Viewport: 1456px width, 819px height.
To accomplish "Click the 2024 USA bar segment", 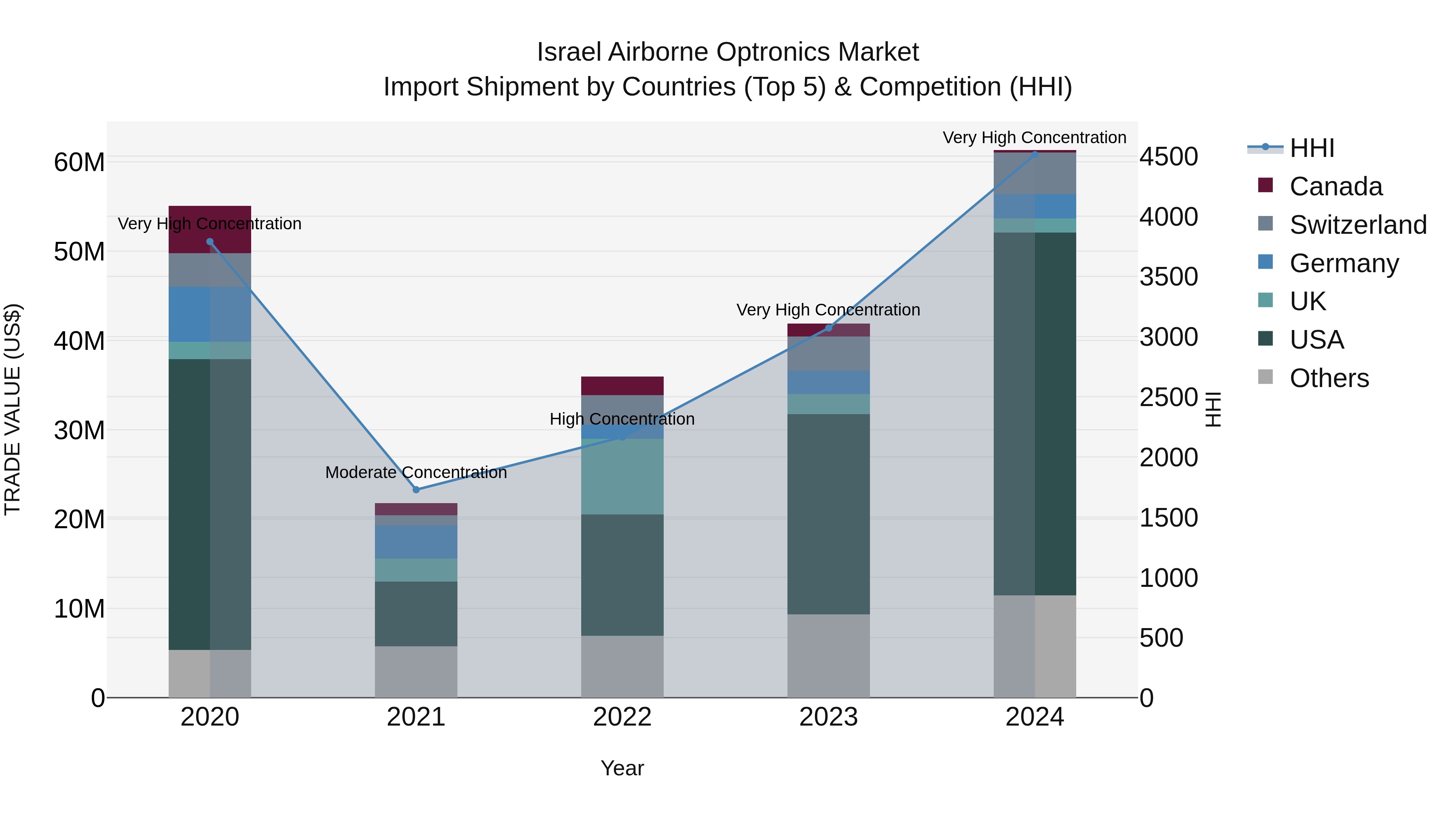I will coord(1035,414).
